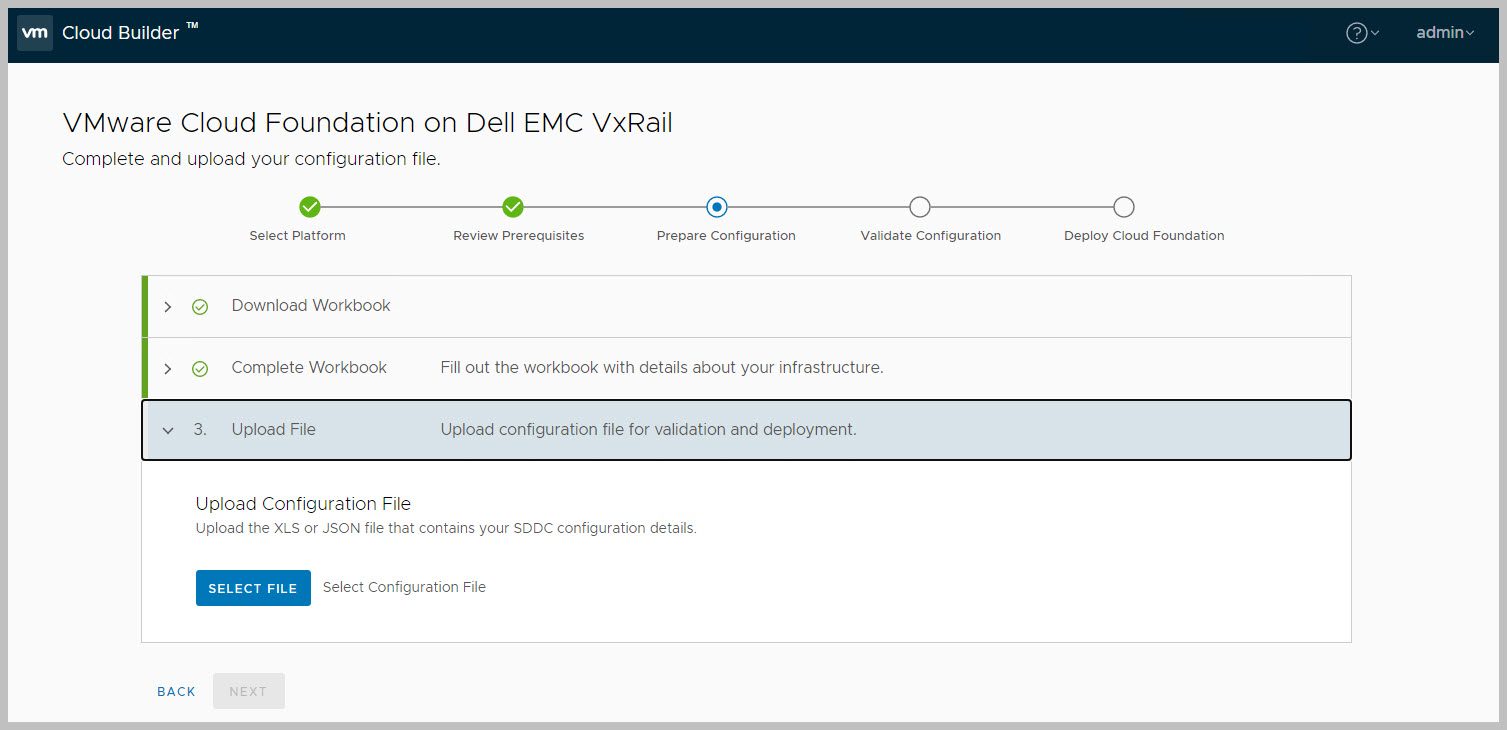Click the Prepare Configuration active step circle
Viewport: 1507px width, 730px height.
(716, 207)
